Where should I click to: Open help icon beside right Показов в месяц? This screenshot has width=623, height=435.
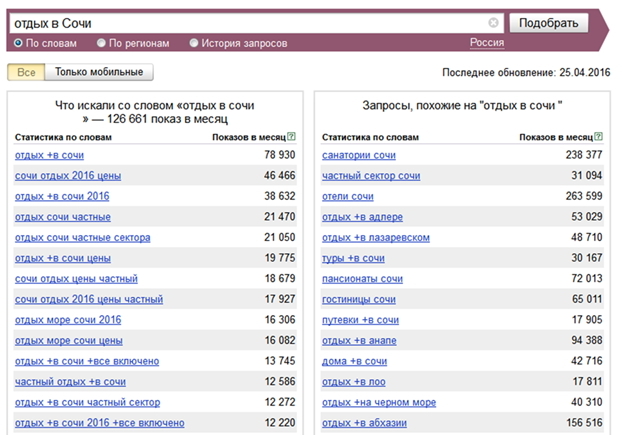tap(598, 137)
